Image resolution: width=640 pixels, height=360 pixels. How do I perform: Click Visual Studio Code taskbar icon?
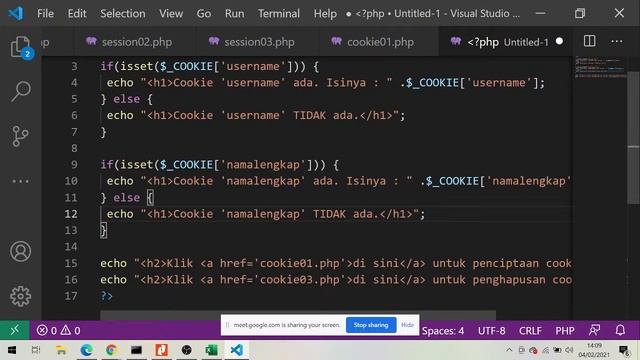237,350
